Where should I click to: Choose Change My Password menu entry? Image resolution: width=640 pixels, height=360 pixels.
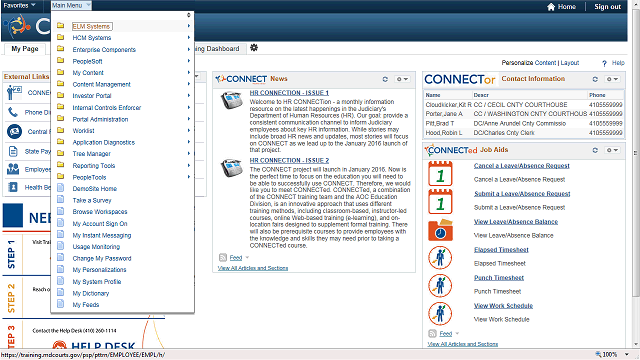[102, 258]
